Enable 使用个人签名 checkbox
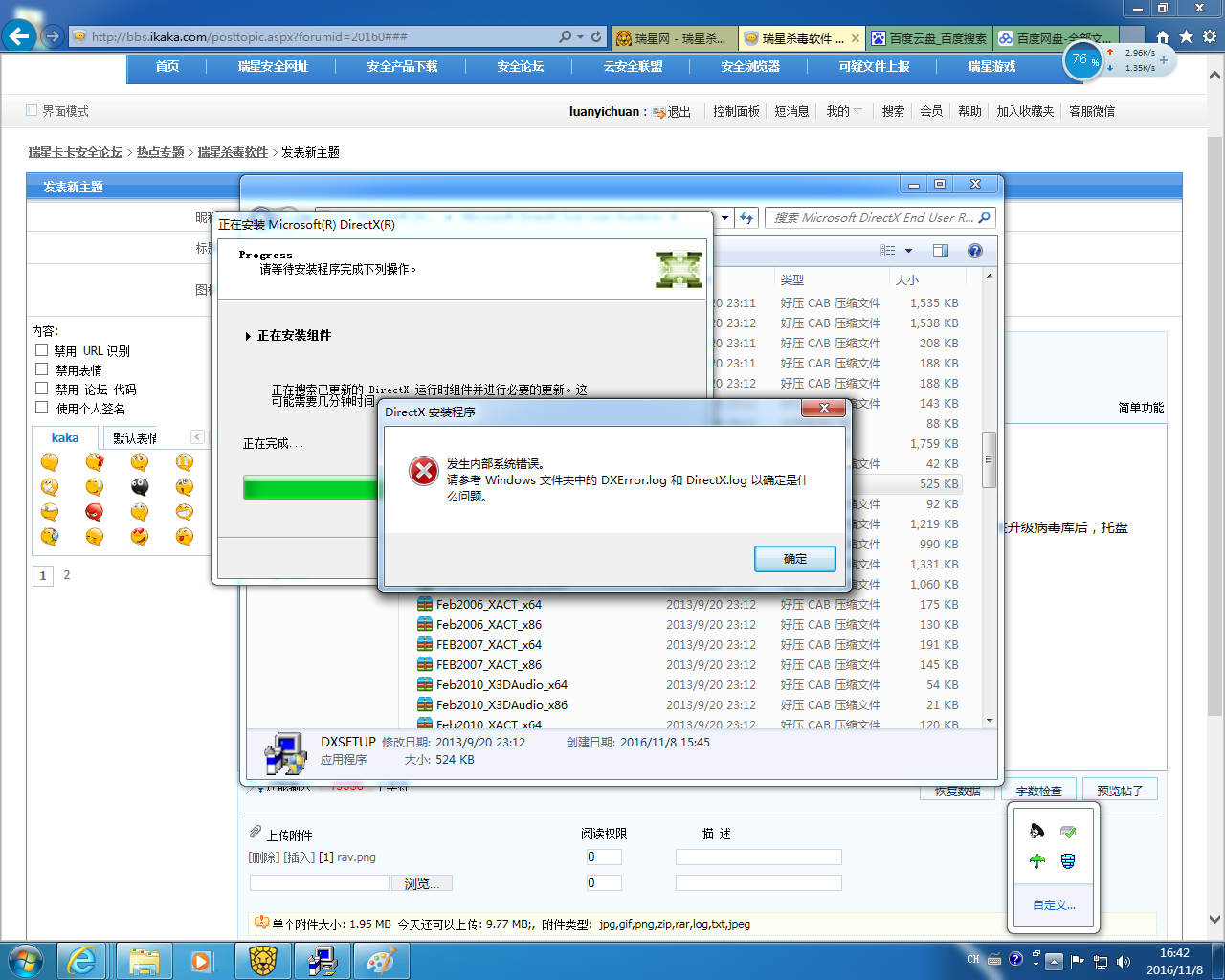 coord(41,408)
